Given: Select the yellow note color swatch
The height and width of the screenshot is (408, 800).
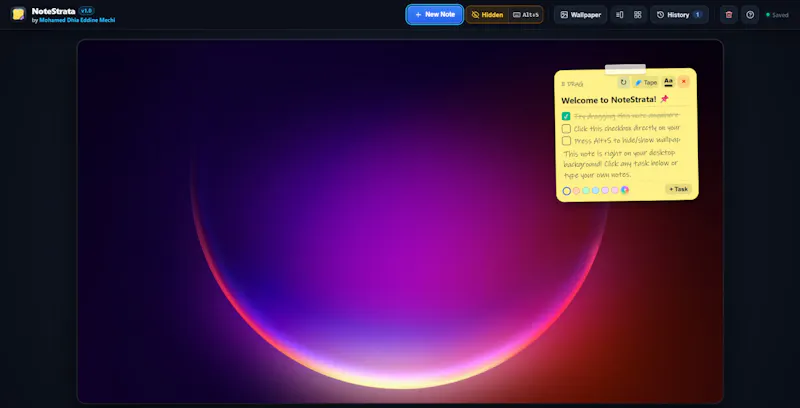Looking at the screenshot, I should 566,191.
